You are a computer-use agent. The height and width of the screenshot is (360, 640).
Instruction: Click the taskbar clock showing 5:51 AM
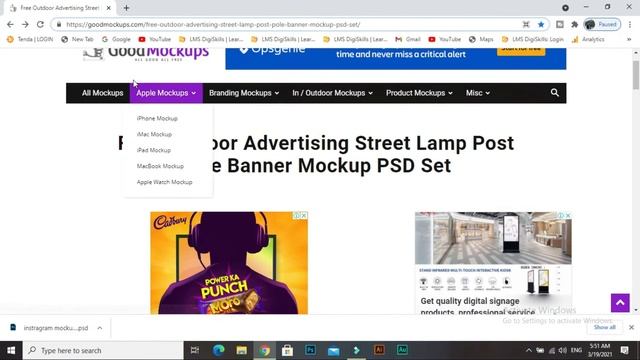click(x=600, y=350)
